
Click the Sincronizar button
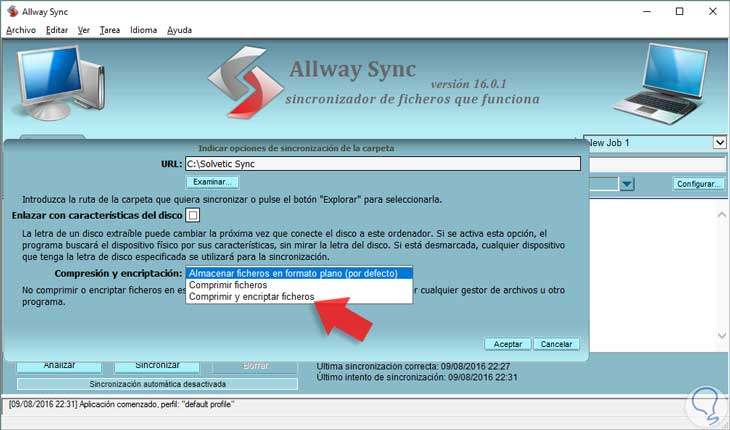(157, 366)
